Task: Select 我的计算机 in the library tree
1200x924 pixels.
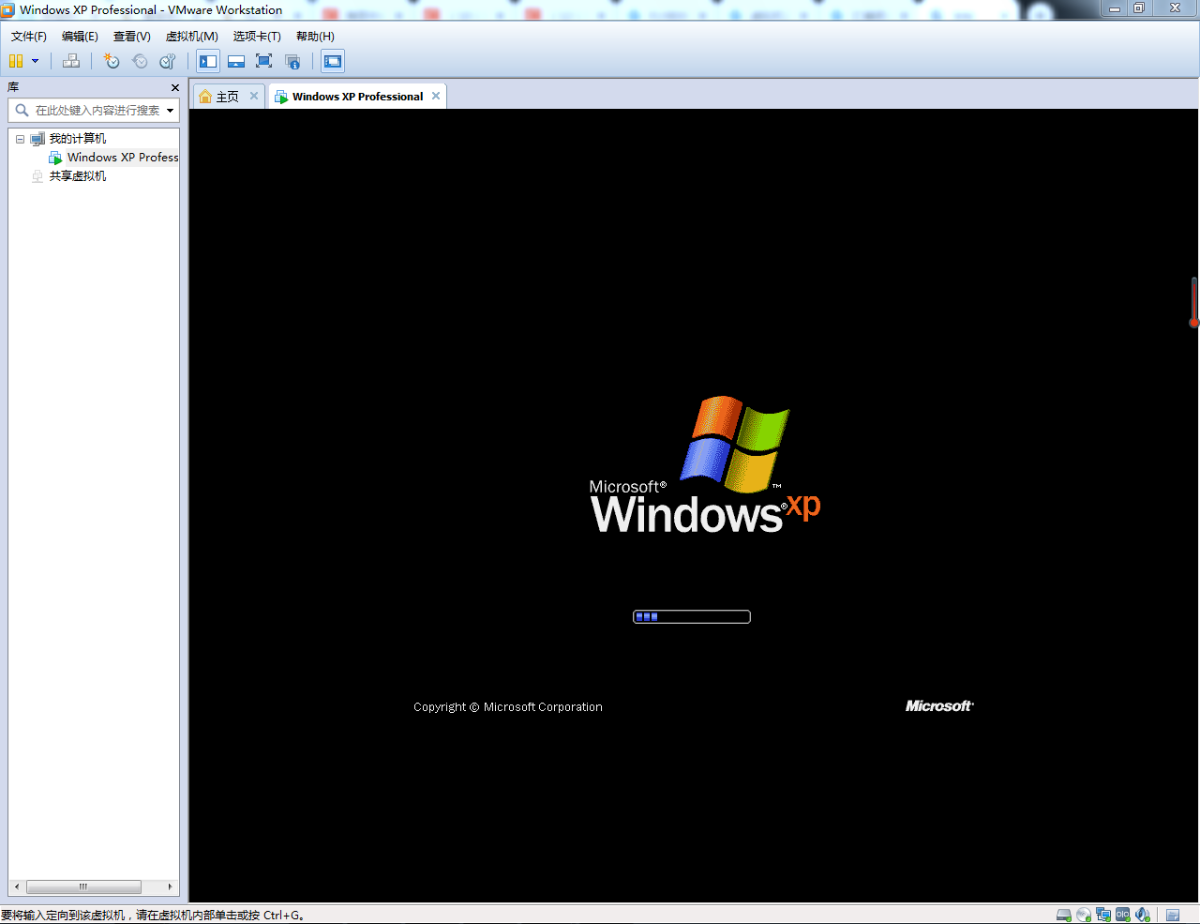Action: click(77, 139)
